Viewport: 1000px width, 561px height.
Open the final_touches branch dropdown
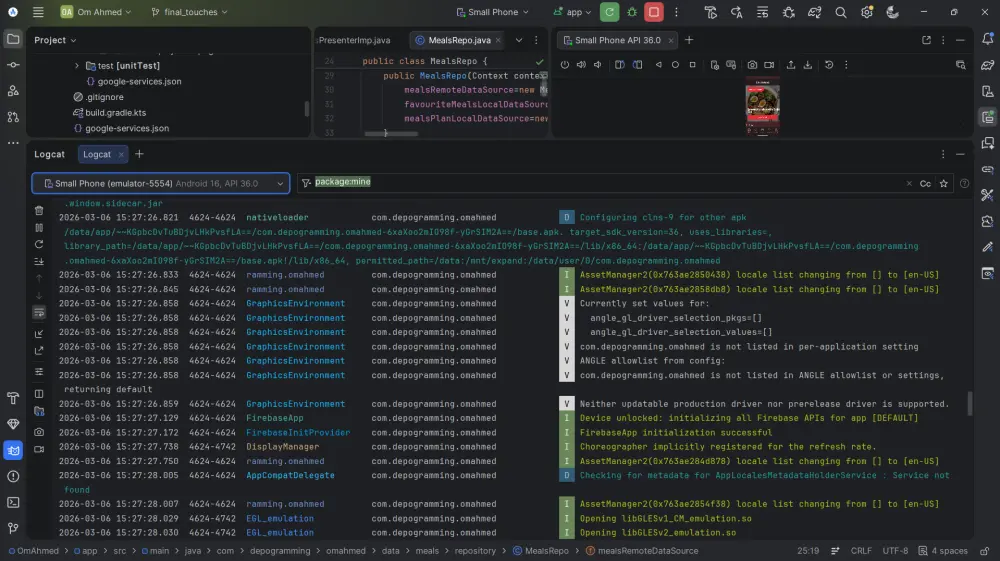pos(189,12)
